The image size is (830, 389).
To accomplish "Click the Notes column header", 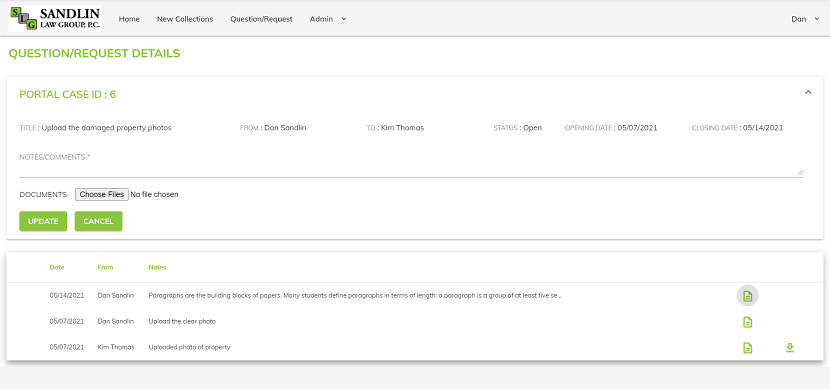I will pos(157,267).
